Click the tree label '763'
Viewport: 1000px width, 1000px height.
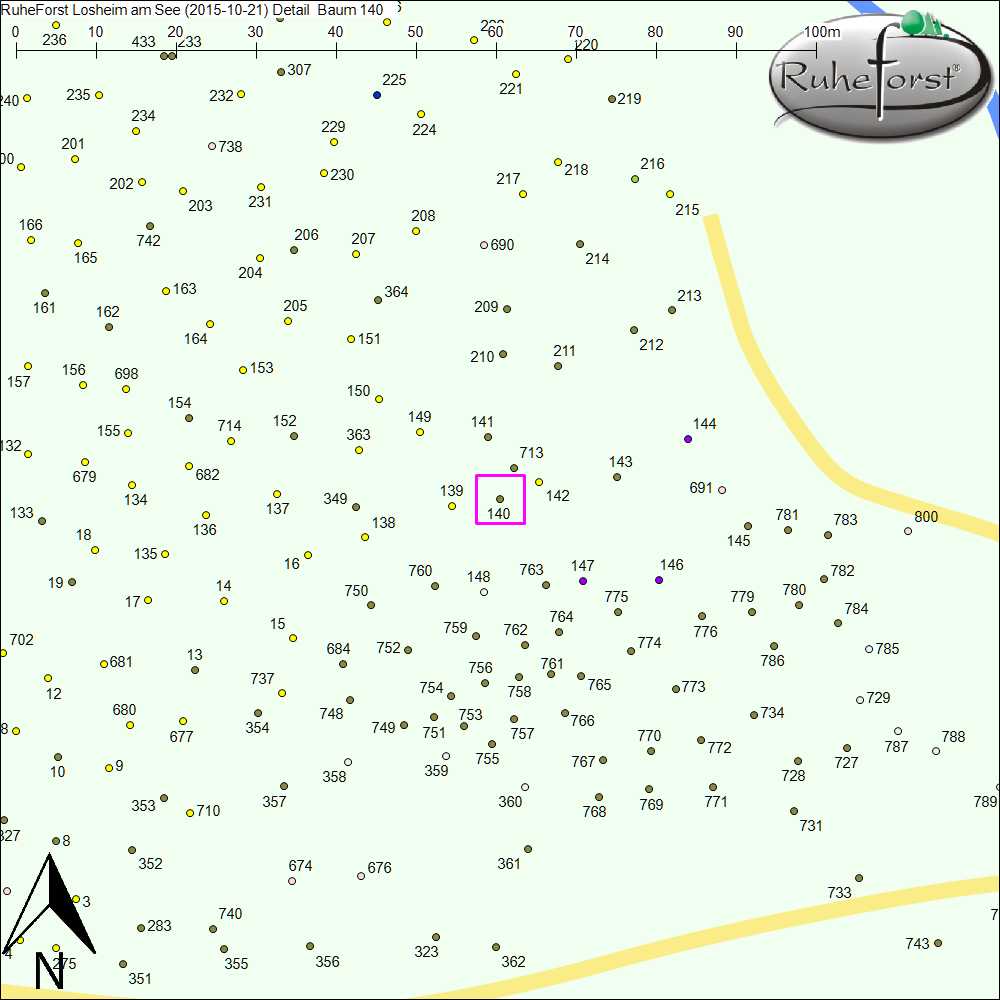[531, 569]
